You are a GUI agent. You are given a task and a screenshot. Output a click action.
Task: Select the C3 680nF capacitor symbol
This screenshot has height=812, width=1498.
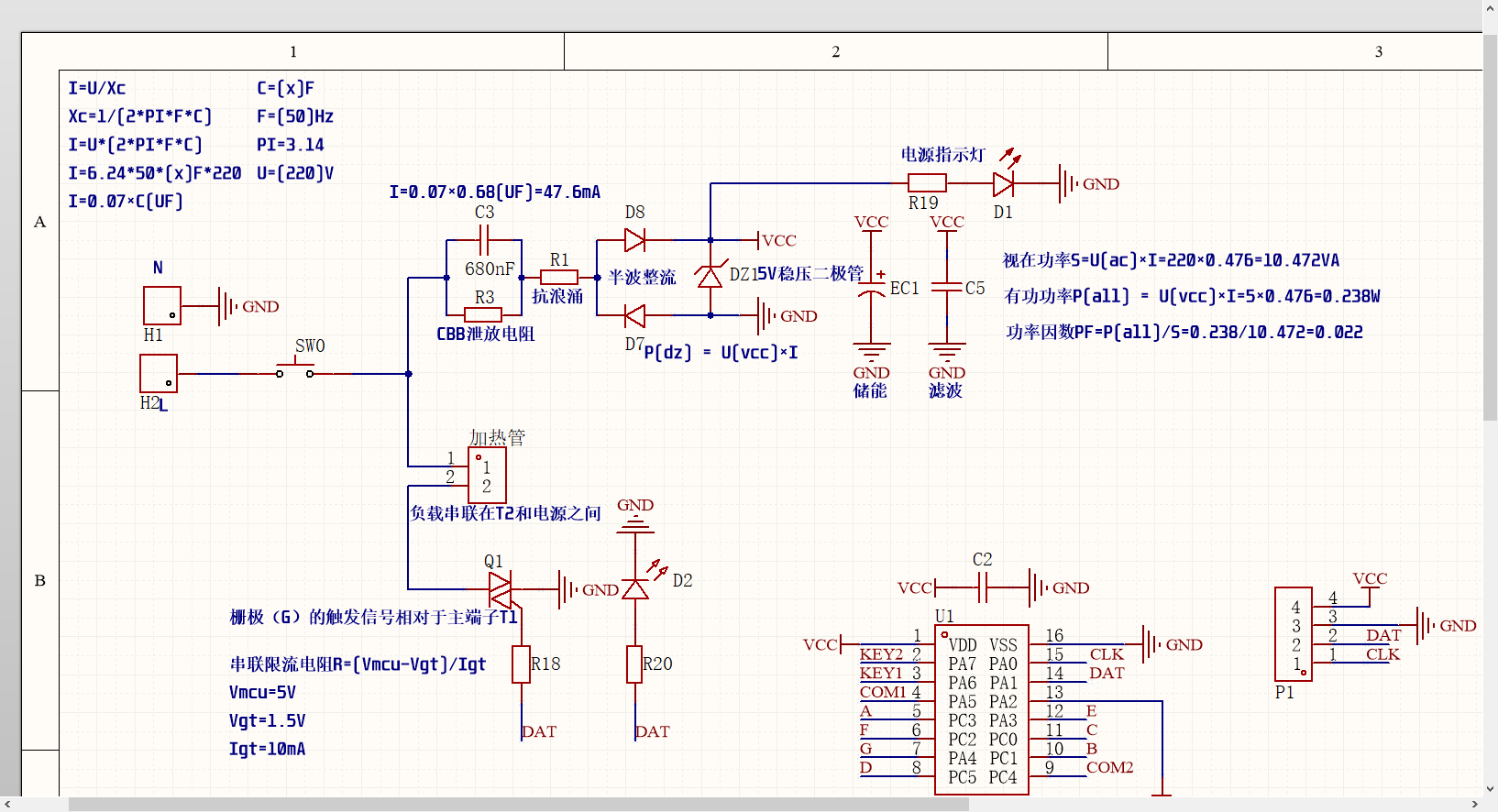tap(484, 241)
